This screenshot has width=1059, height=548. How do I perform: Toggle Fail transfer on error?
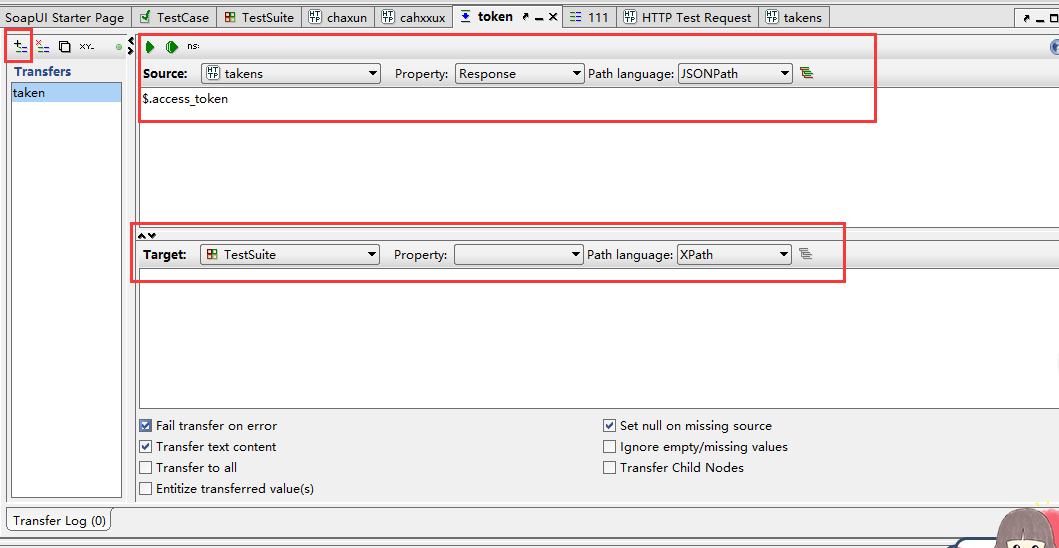pyautogui.click(x=145, y=426)
